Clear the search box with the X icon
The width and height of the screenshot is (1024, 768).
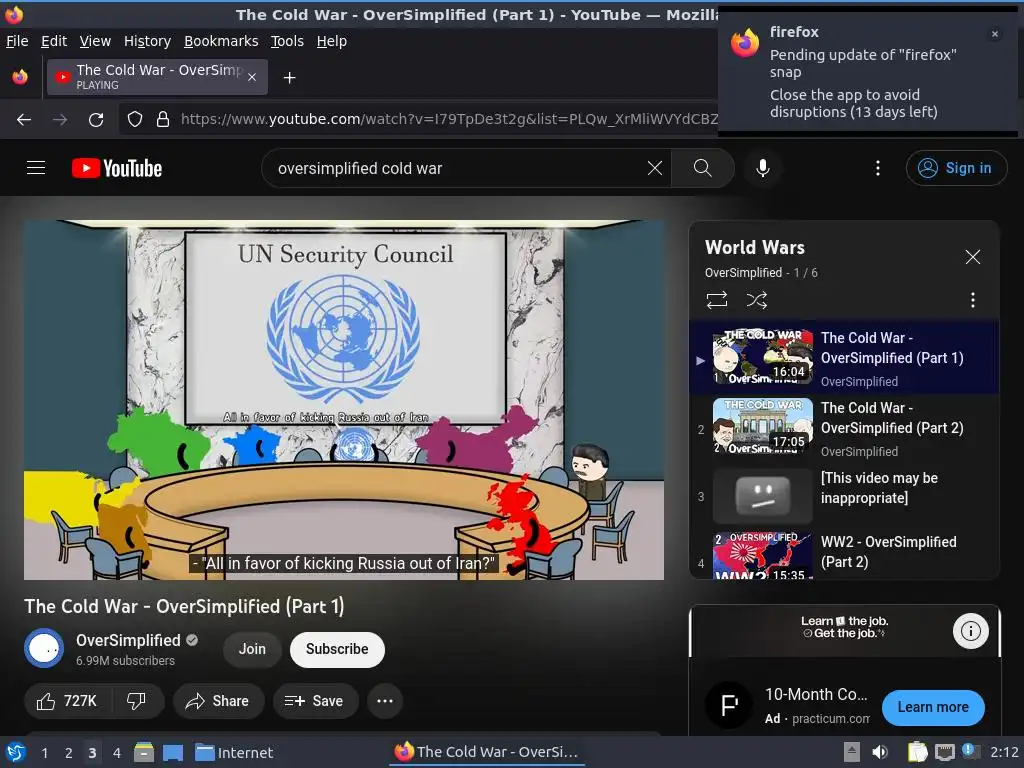654,168
